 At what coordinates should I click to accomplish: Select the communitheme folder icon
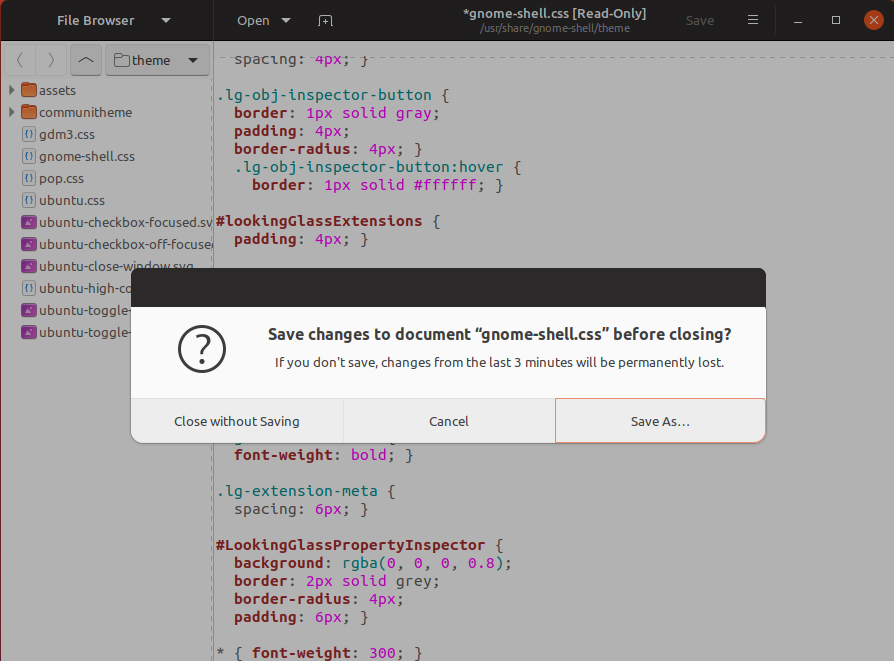tap(29, 112)
